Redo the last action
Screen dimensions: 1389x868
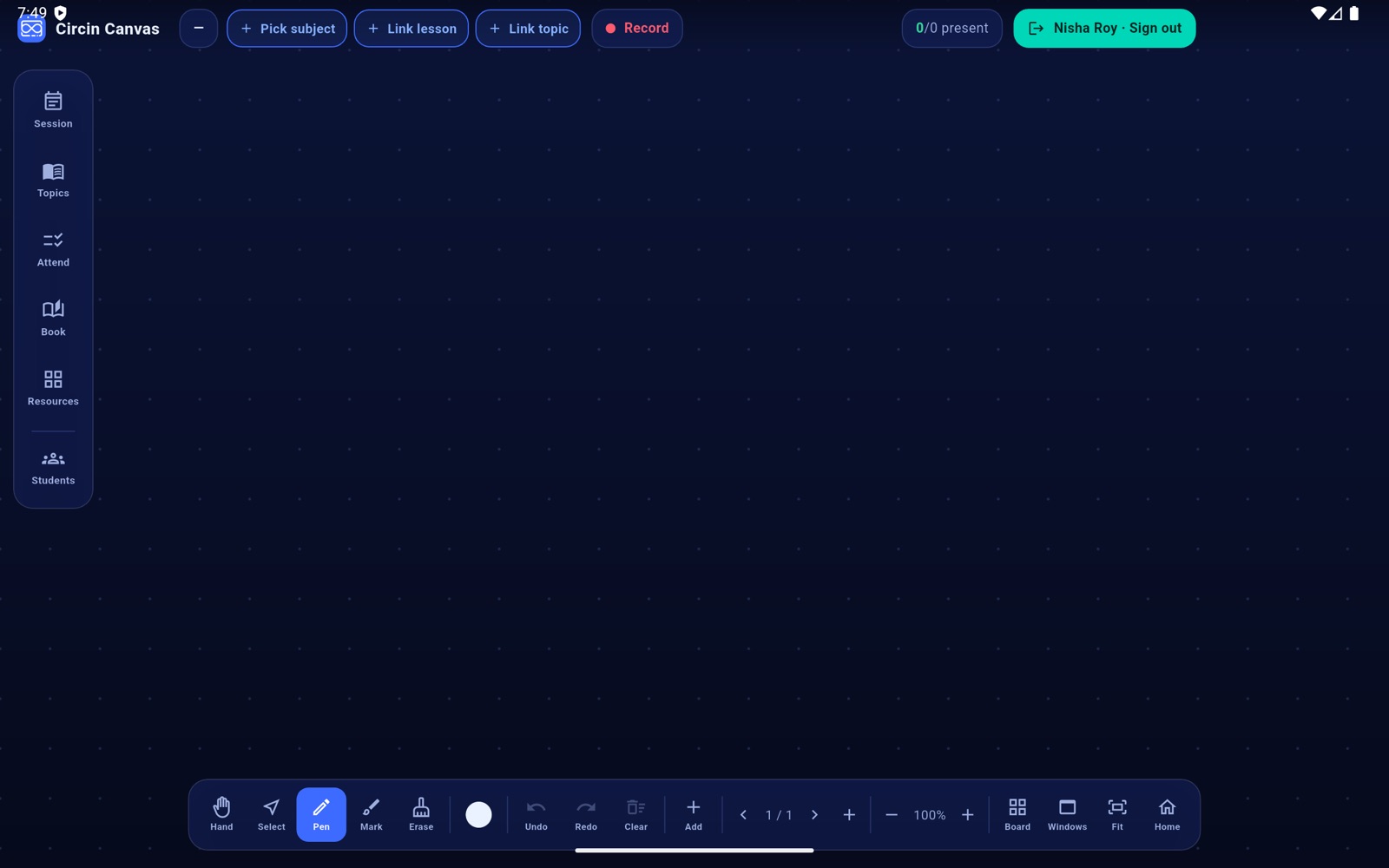tap(586, 814)
